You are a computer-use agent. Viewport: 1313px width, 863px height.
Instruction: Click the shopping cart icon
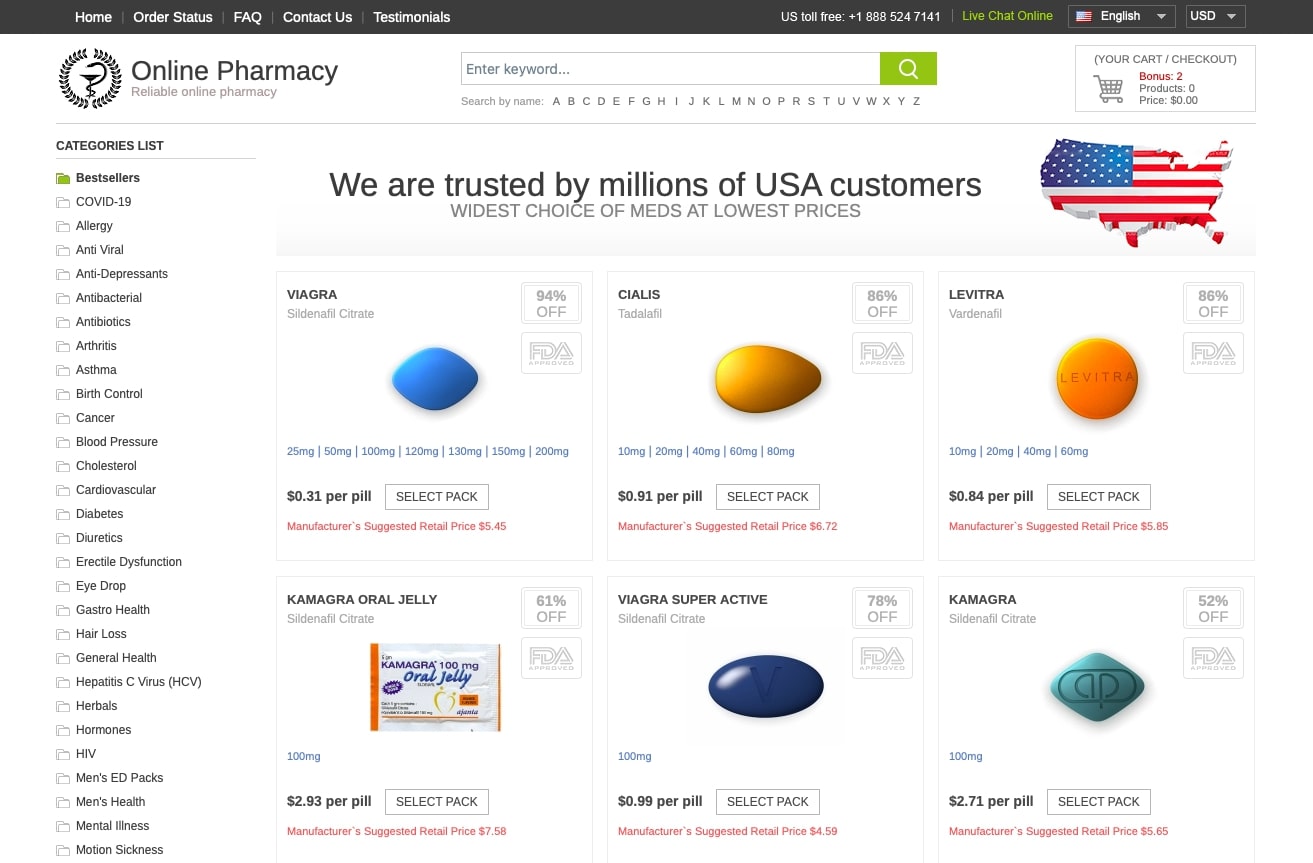1108,89
